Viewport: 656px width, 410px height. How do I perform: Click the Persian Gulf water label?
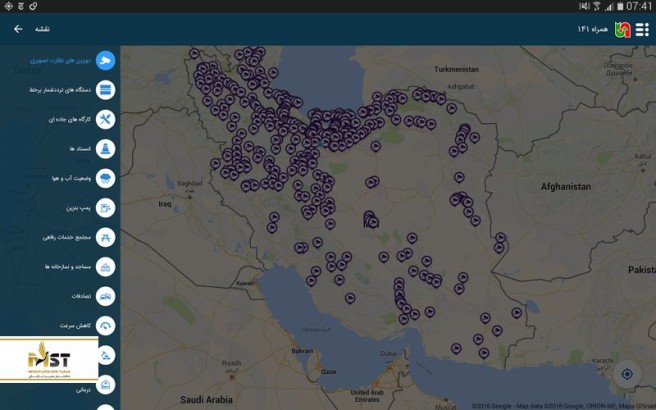pyautogui.click(x=316, y=330)
